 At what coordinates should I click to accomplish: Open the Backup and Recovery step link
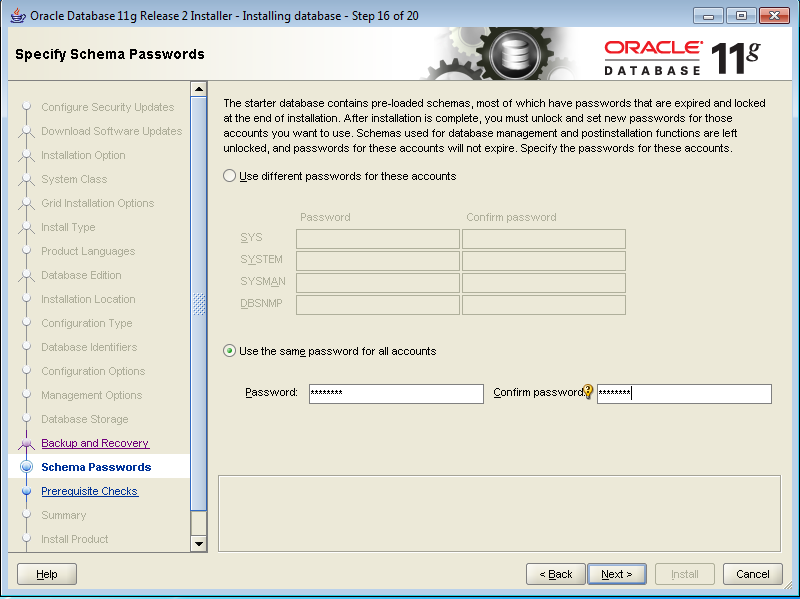95,443
